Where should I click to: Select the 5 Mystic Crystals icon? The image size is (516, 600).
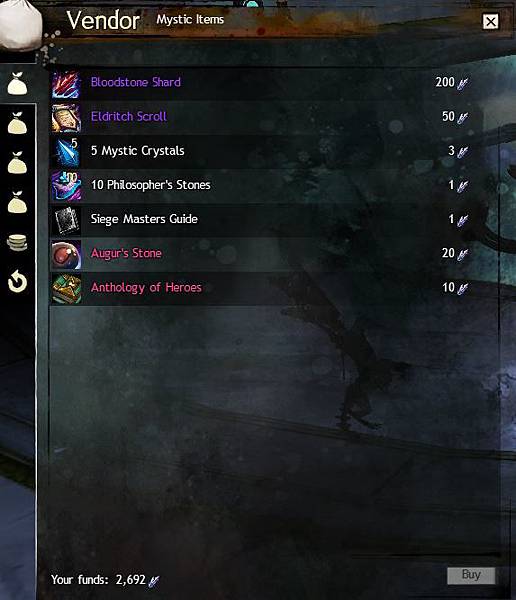[x=66, y=152]
